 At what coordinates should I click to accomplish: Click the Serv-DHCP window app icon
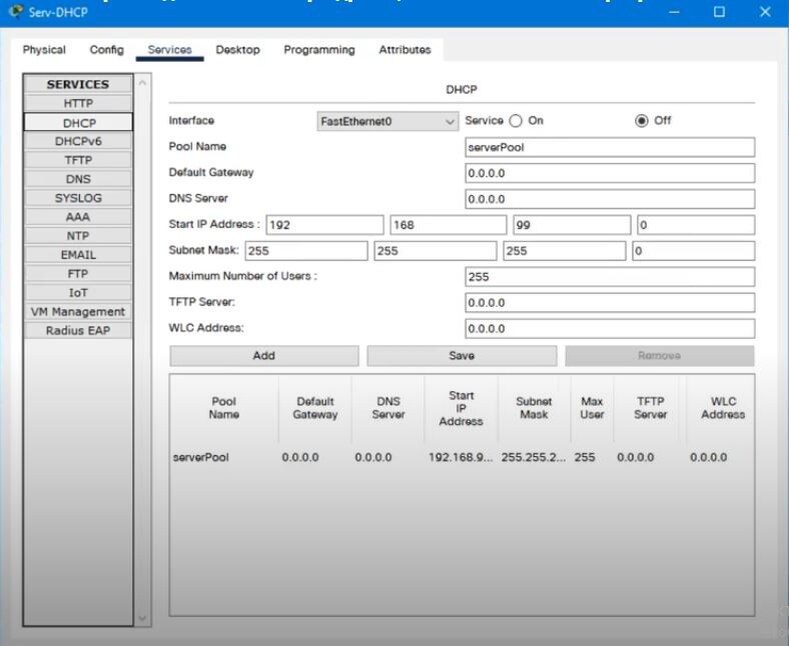point(16,11)
